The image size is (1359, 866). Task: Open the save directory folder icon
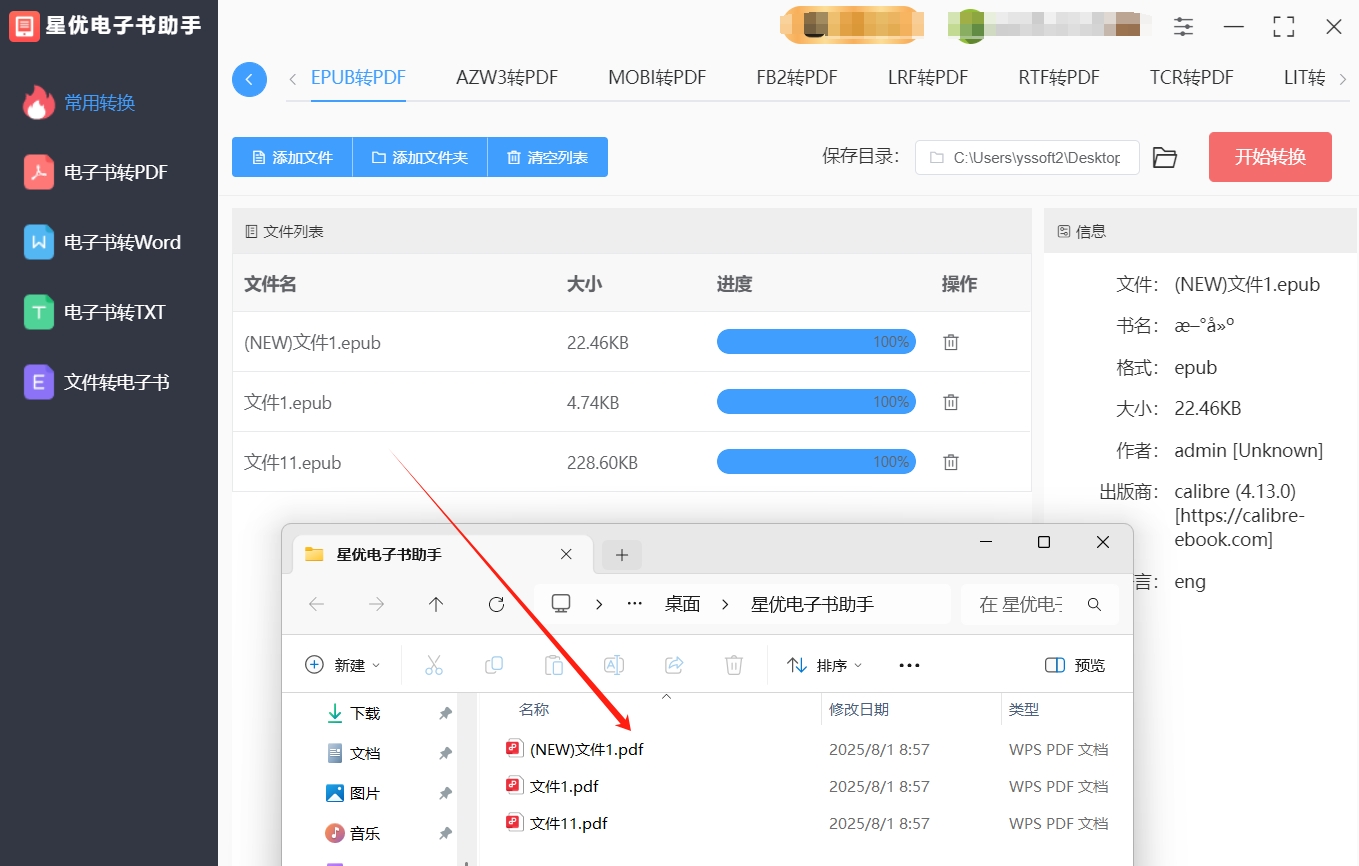click(1165, 158)
